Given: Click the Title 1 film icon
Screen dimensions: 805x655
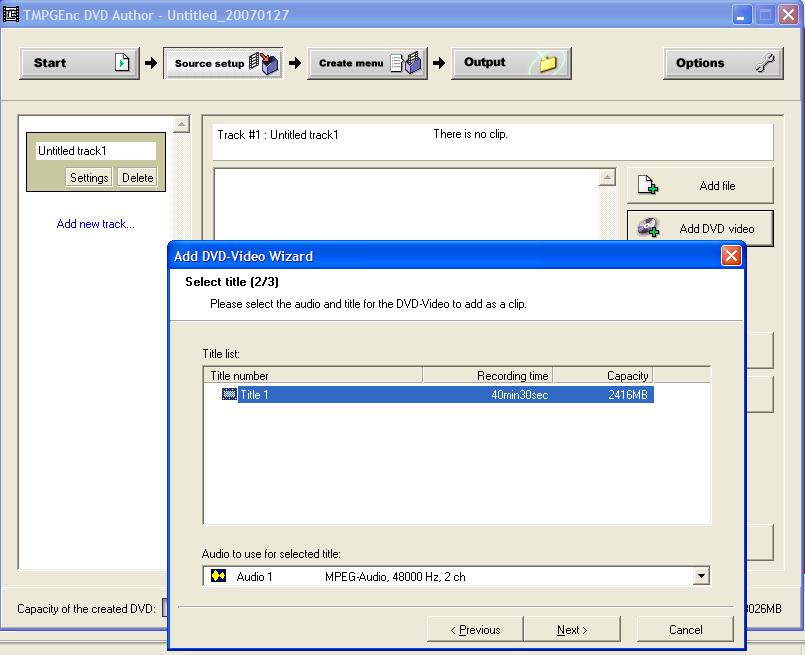Looking at the screenshot, I should pos(229,394).
